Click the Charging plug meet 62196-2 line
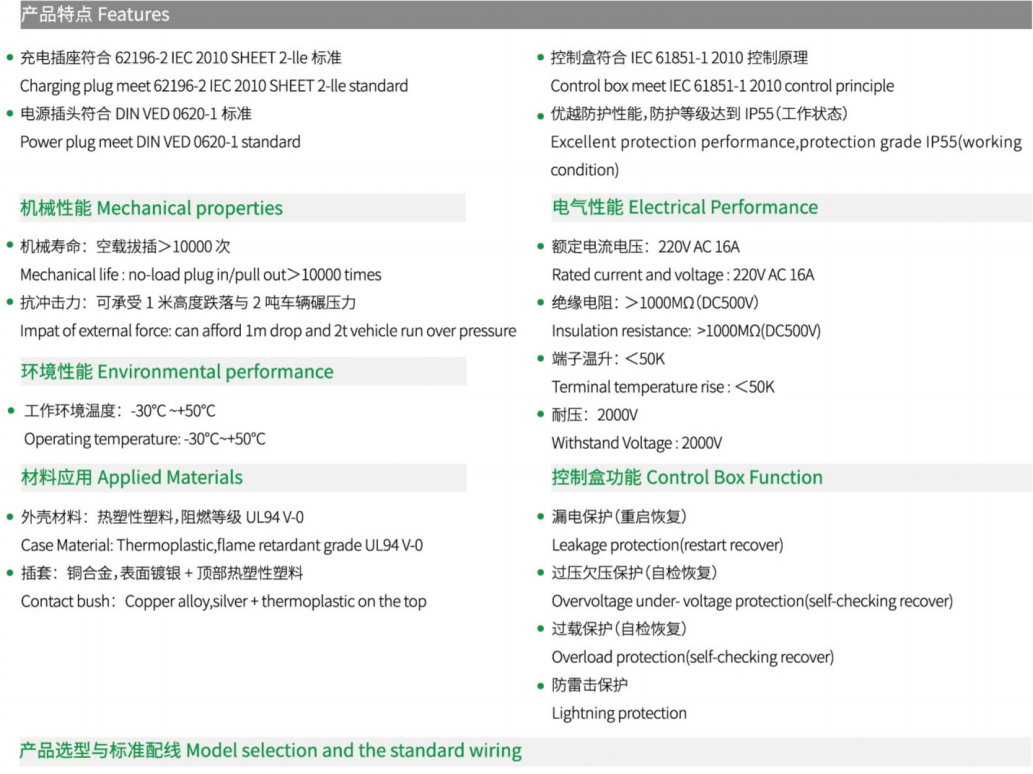This screenshot has width=1033, height=774. click(213, 86)
